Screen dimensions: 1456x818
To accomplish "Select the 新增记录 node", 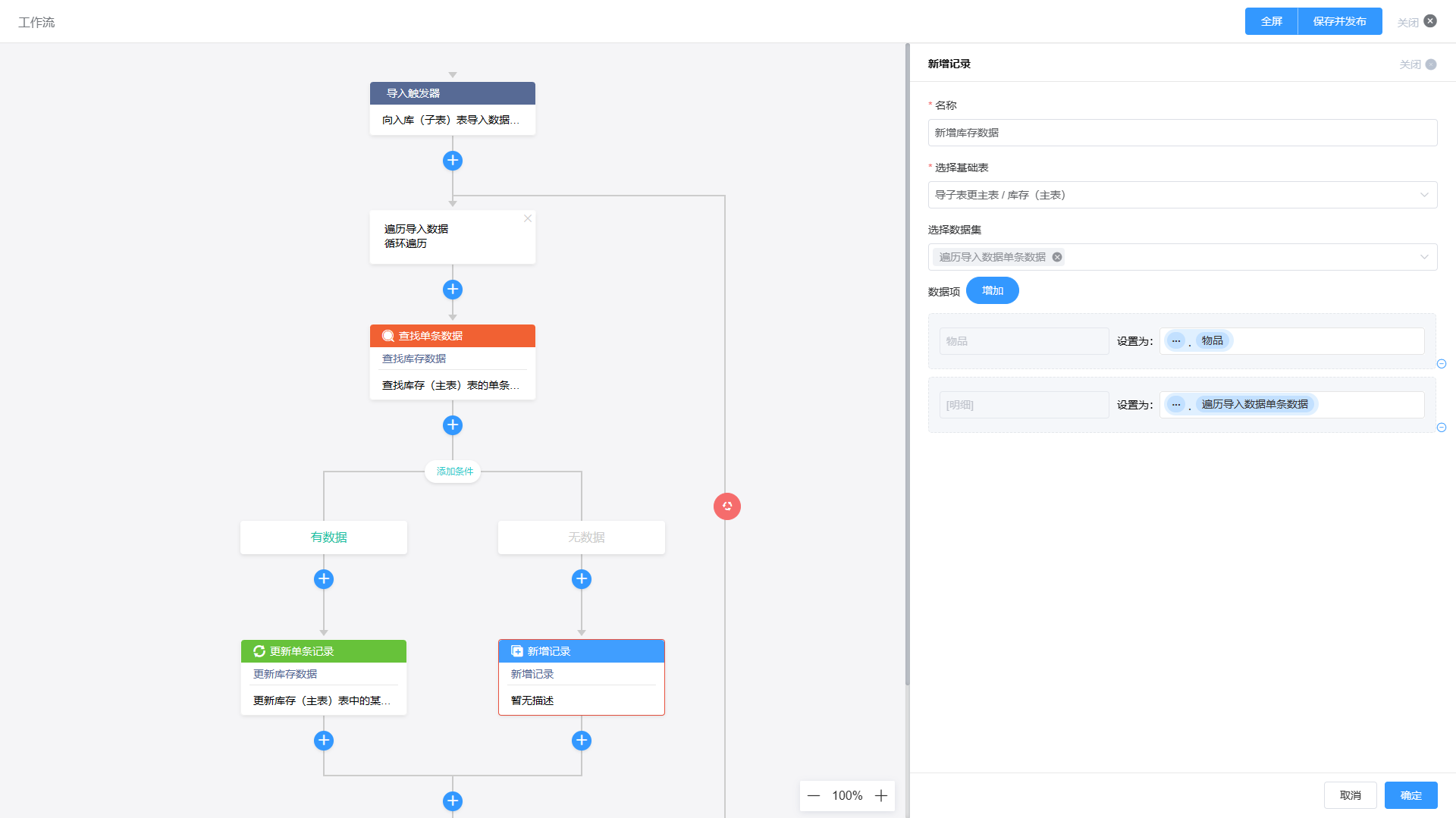I will [x=582, y=677].
